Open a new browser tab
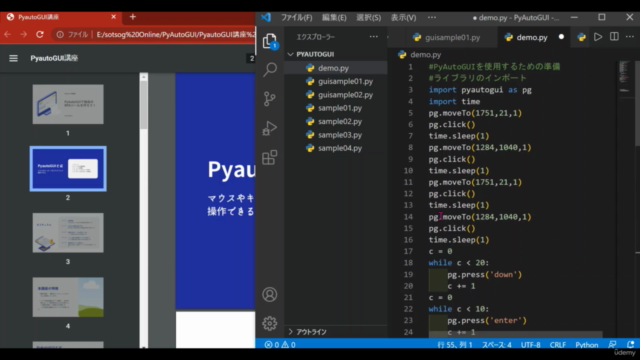 coord(133,17)
